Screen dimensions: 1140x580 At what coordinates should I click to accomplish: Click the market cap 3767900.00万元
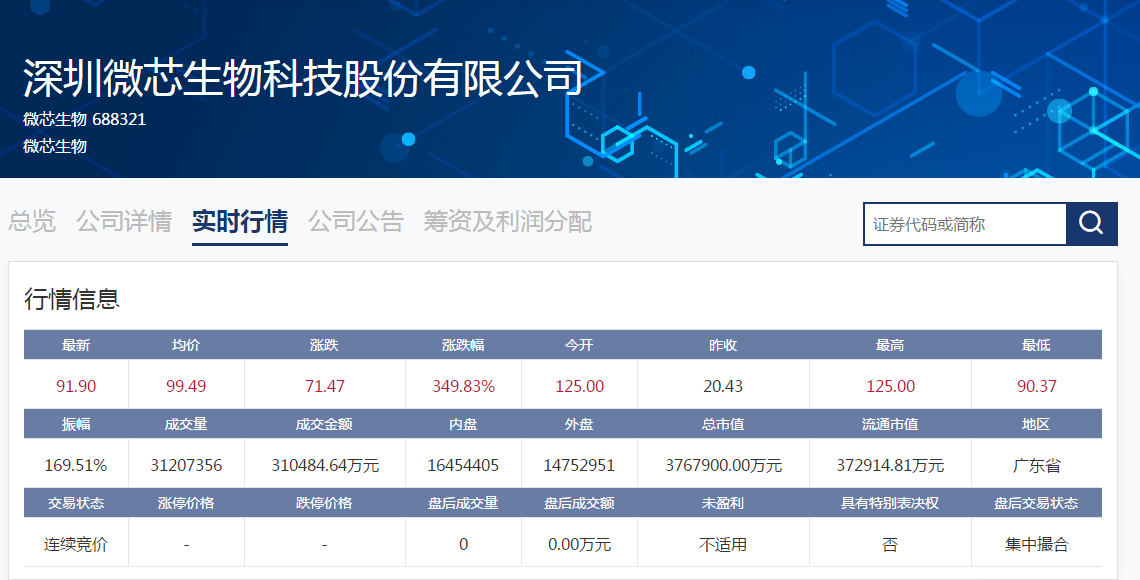(x=723, y=465)
